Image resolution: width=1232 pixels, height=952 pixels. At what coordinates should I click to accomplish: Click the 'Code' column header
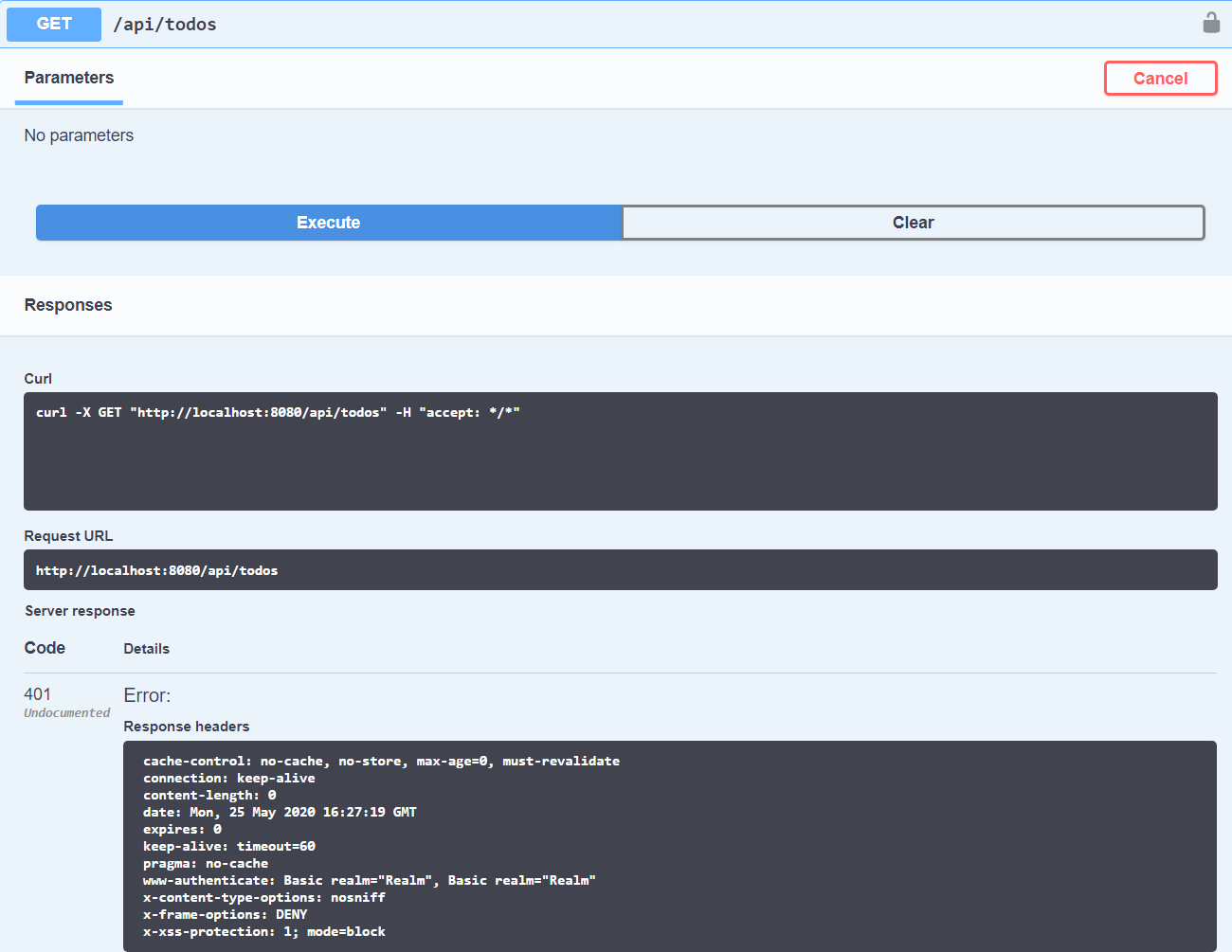point(45,648)
